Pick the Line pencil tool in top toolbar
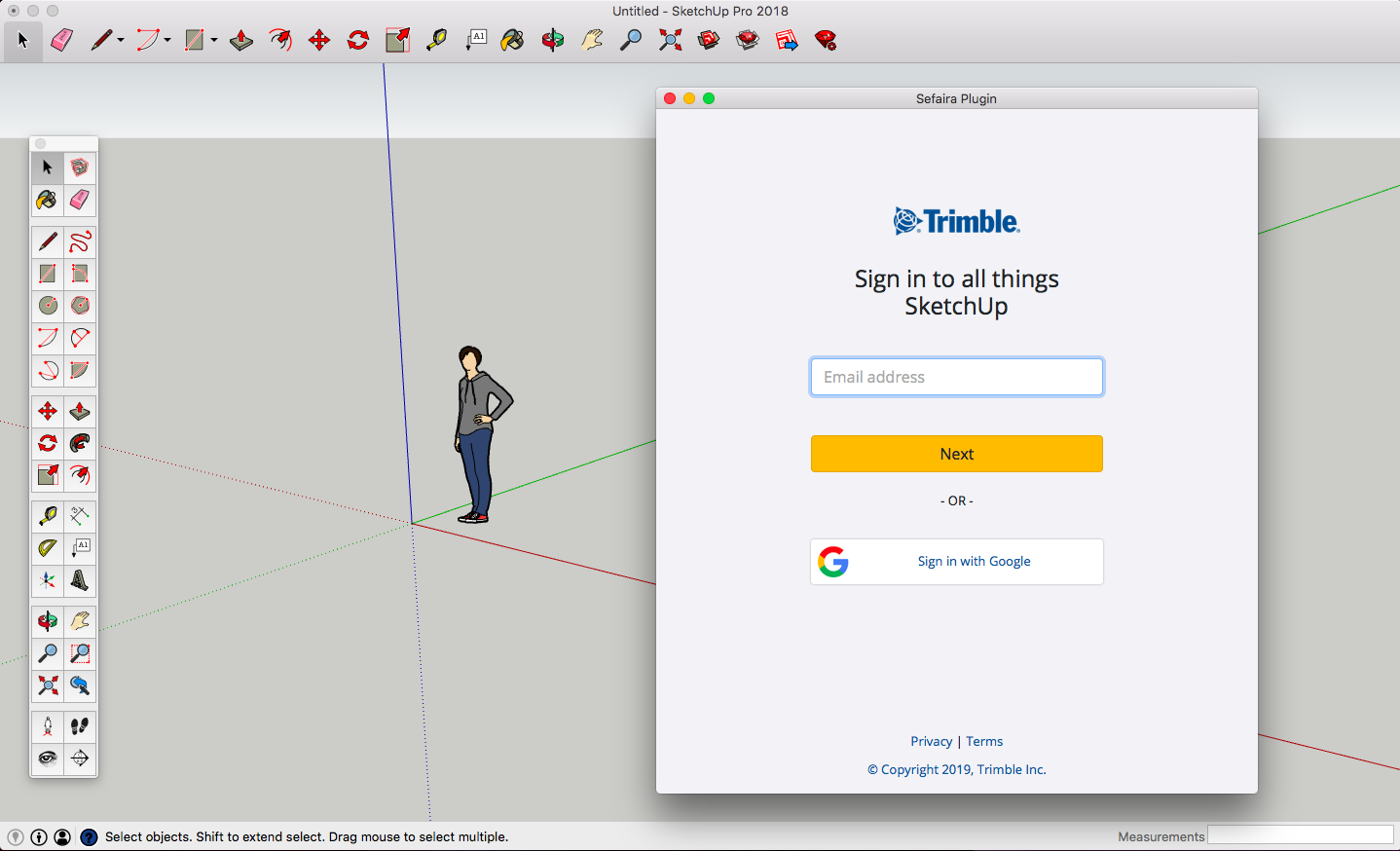 pos(101,40)
